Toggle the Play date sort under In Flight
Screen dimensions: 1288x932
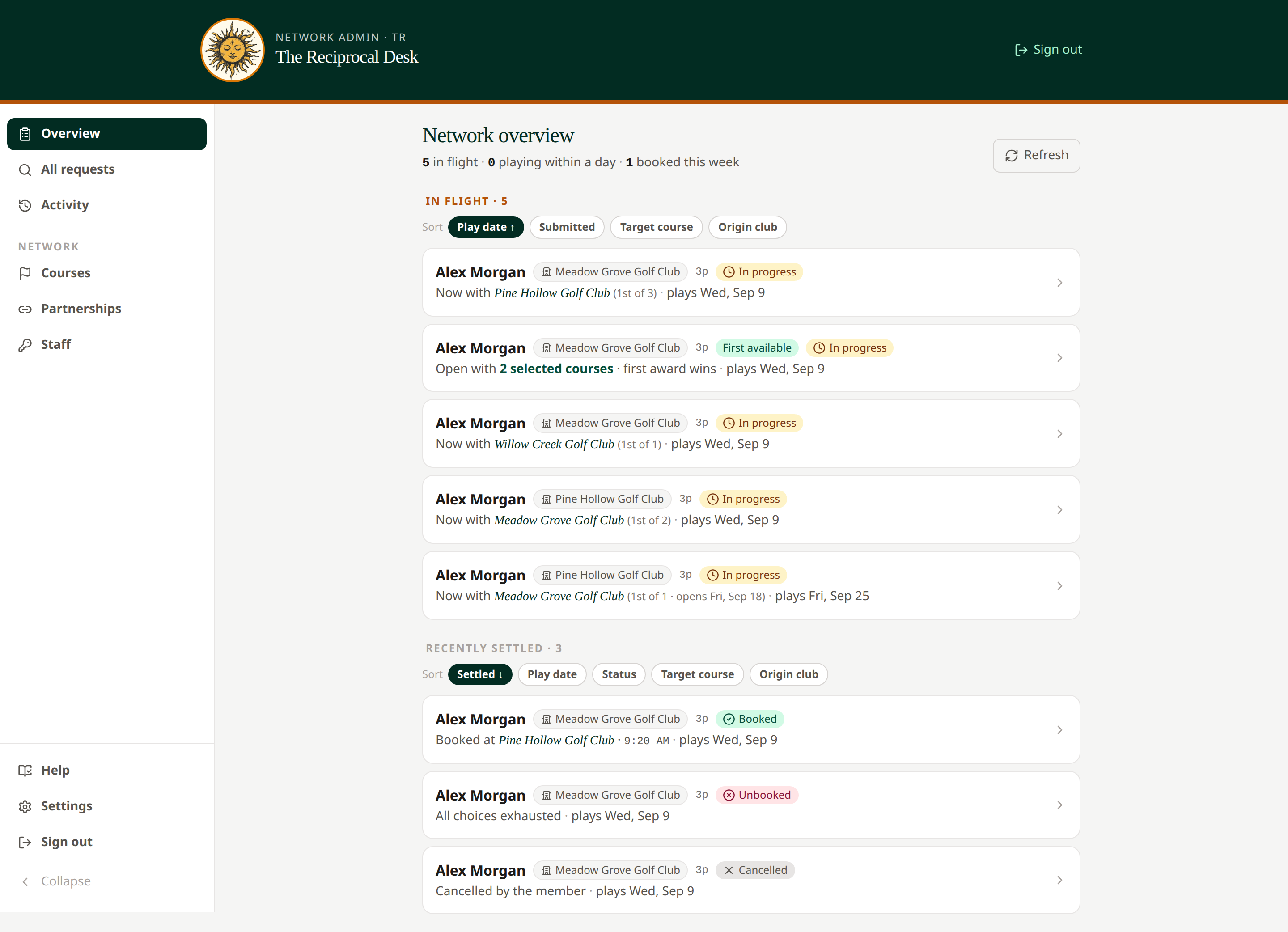click(x=486, y=227)
